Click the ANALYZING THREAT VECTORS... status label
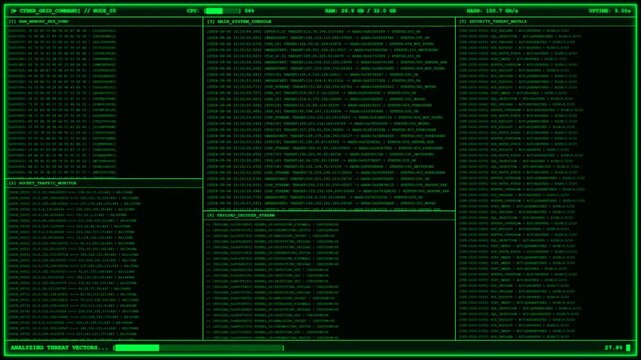The height and width of the screenshot is (360, 641). [x=59, y=348]
